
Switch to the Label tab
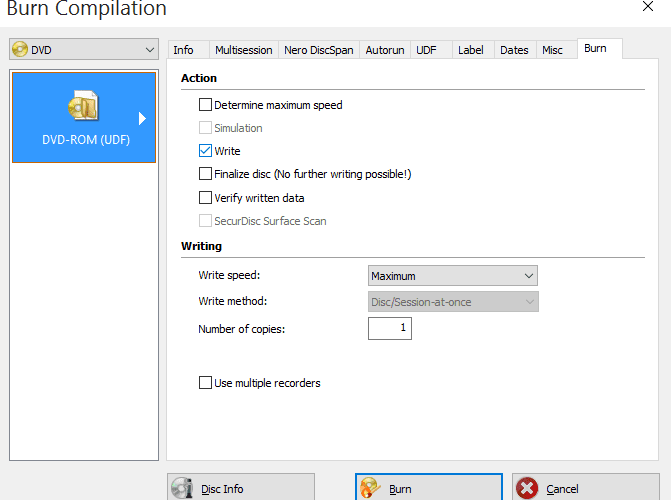[x=473, y=50]
